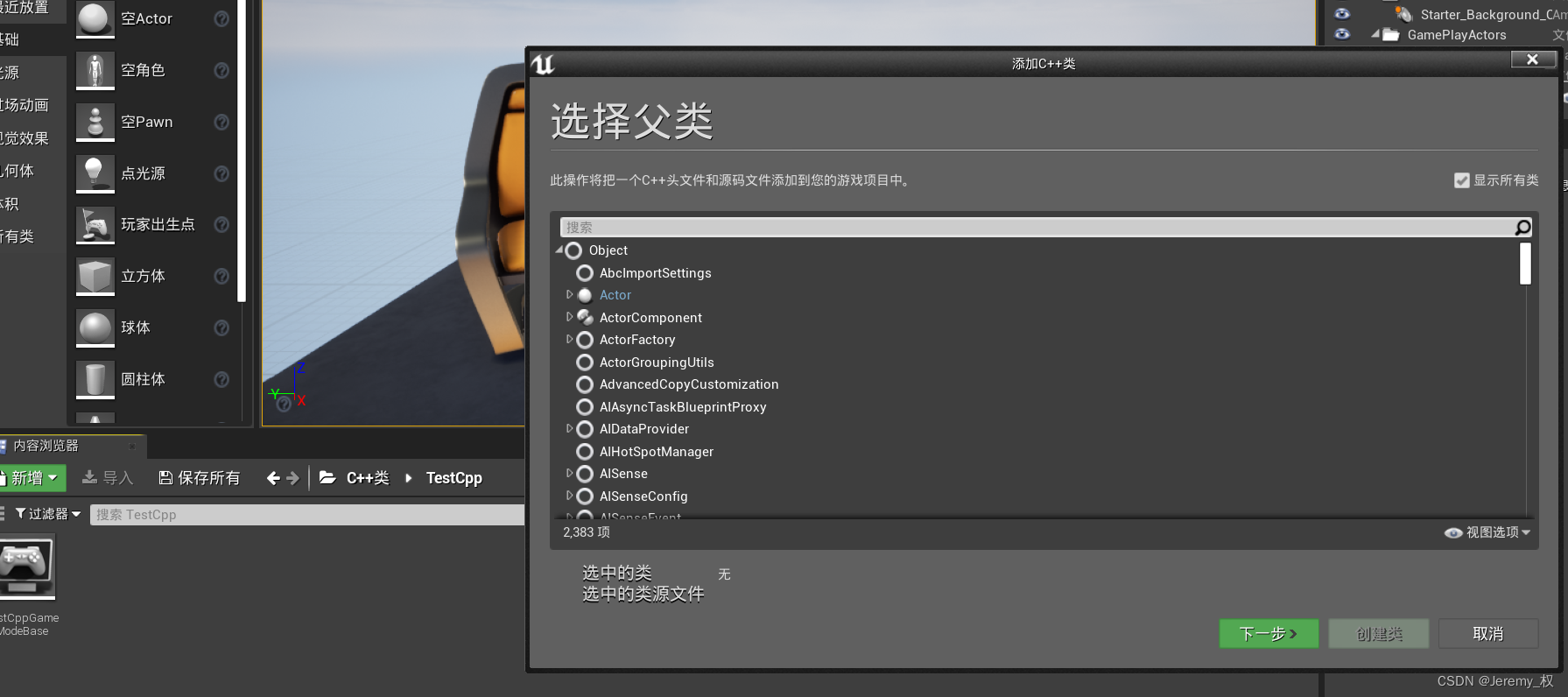Expand the AIDataProvider class node
The image size is (1568, 697).
[x=570, y=429]
